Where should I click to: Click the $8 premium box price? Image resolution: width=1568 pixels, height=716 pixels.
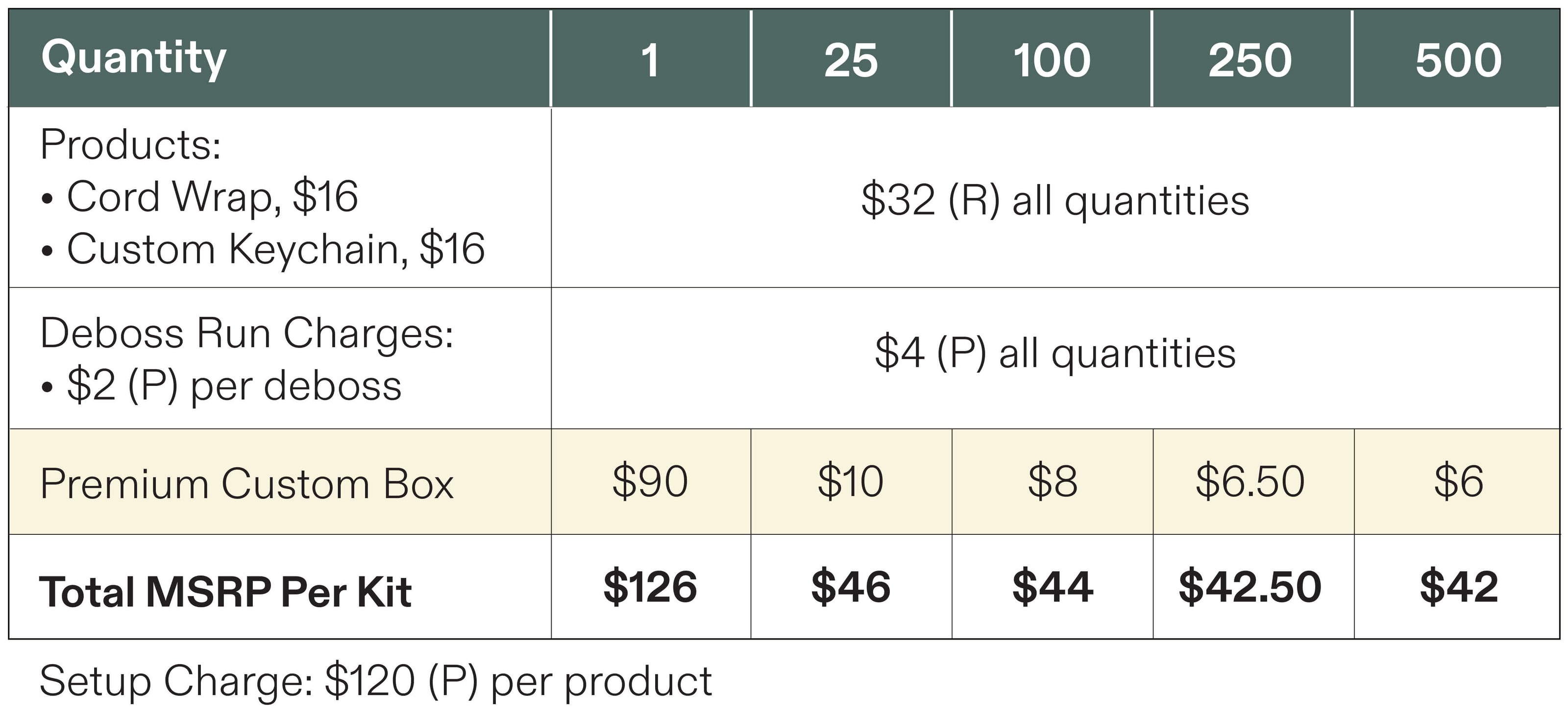tap(1053, 482)
